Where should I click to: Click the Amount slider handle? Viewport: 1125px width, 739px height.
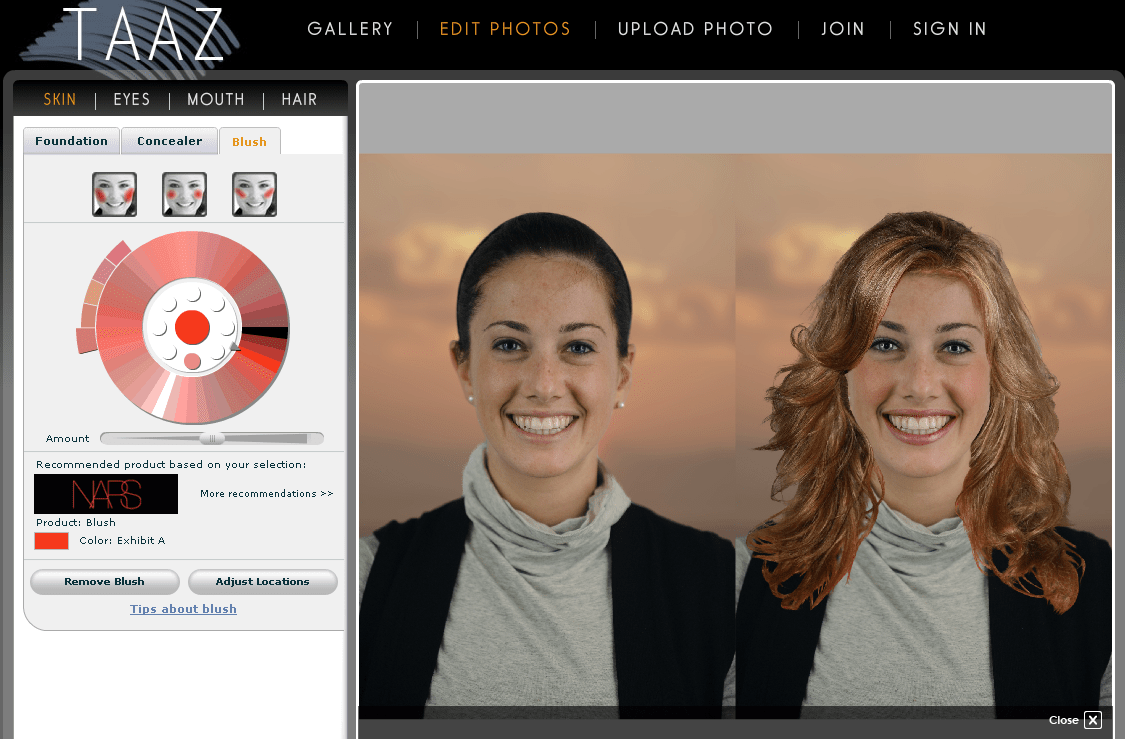pos(212,438)
